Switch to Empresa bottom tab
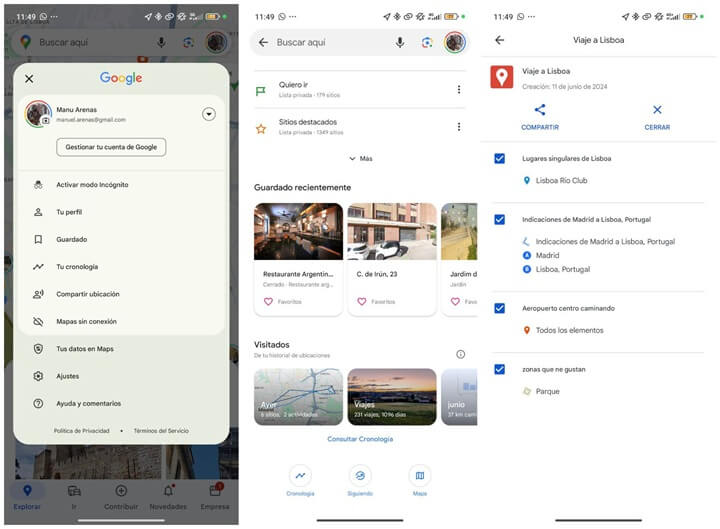Screen dimensions: 720x529 [215, 497]
